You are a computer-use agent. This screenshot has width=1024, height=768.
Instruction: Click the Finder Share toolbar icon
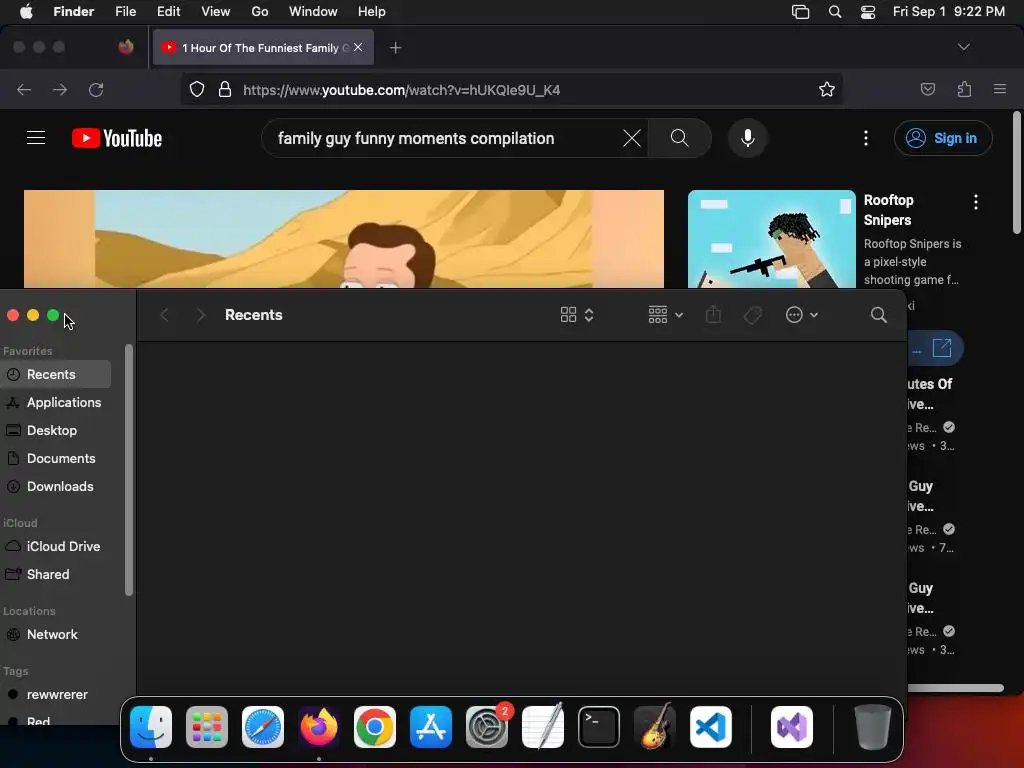pyautogui.click(x=713, y=315)
